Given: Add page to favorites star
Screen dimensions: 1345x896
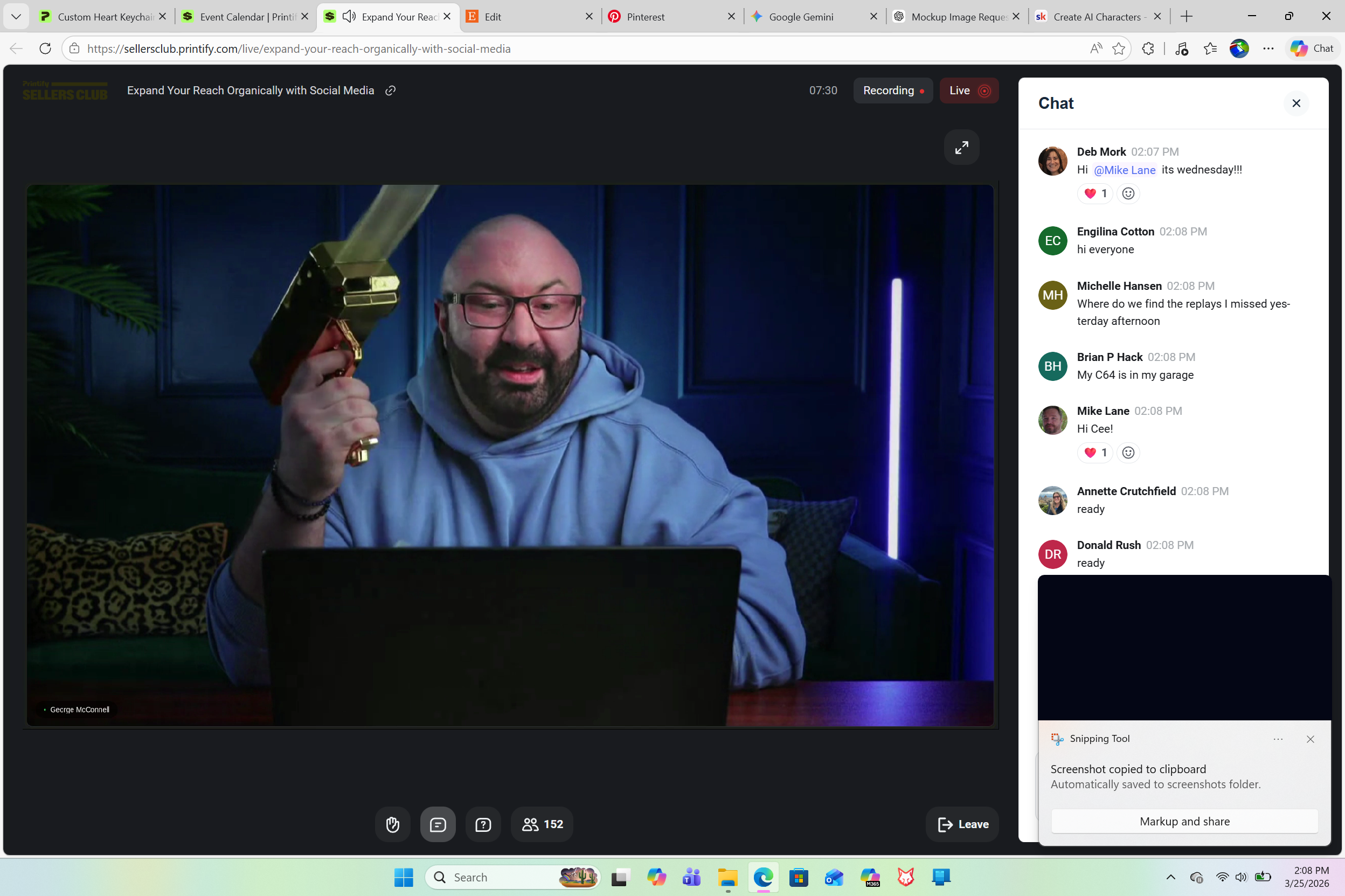Looking at the screenshot, I should 1118,48.
